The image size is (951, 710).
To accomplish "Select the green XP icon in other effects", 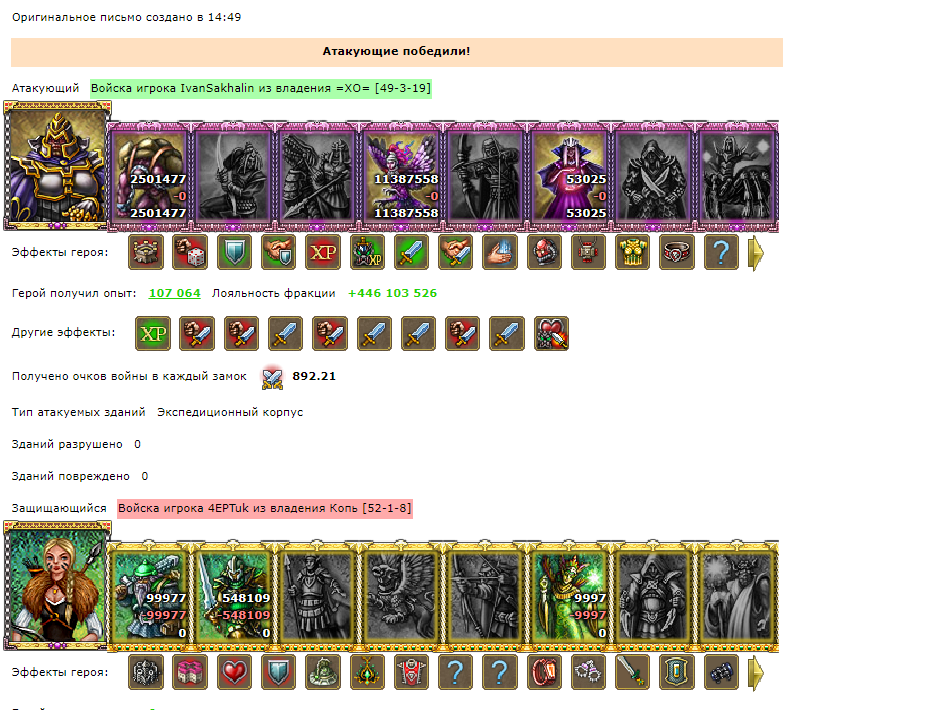I will (x=153, y=333).
